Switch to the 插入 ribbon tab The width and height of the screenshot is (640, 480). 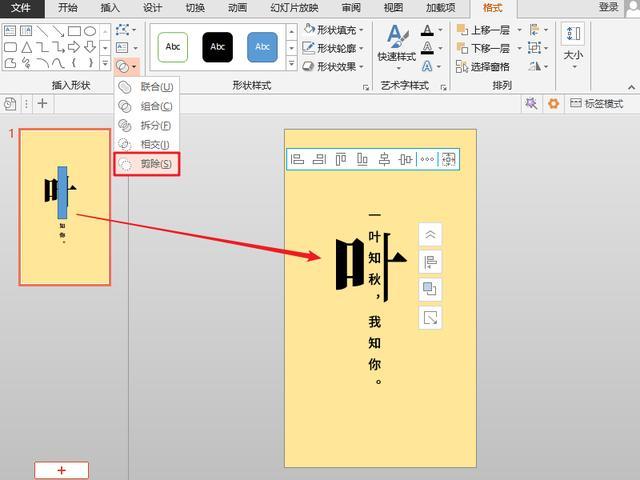110,8
